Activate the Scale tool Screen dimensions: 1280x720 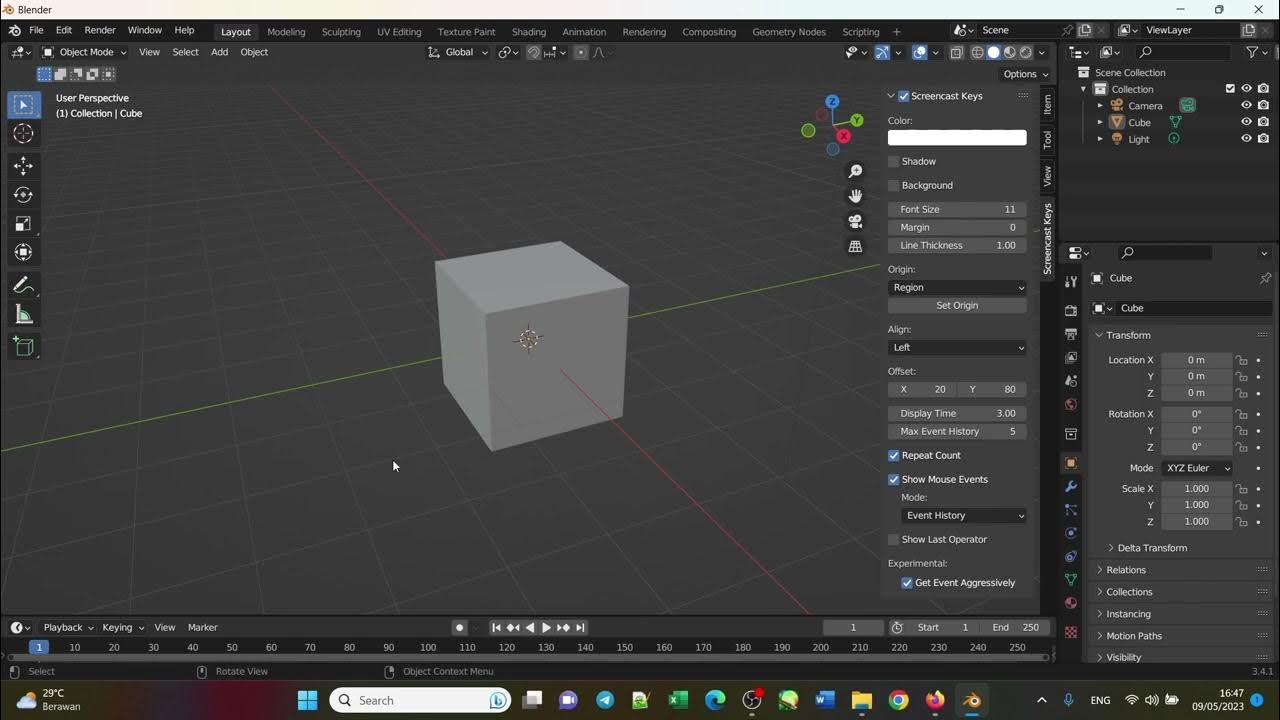[x=24, y=224]
